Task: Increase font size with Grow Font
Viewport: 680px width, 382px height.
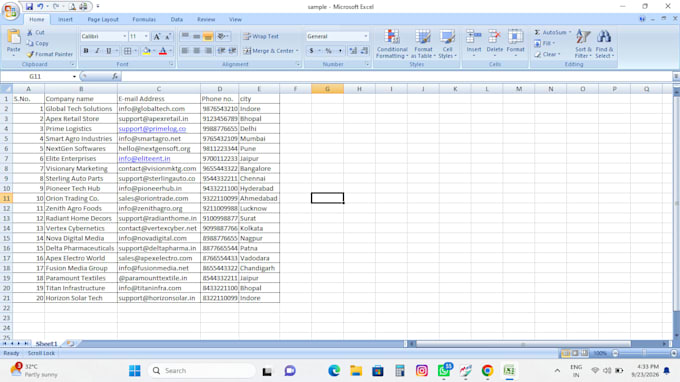Action: [157, 36]
